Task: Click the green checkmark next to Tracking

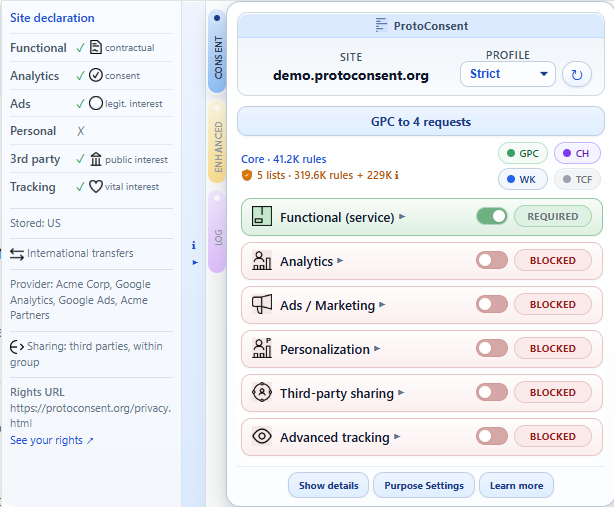Action: pos(80,187)
